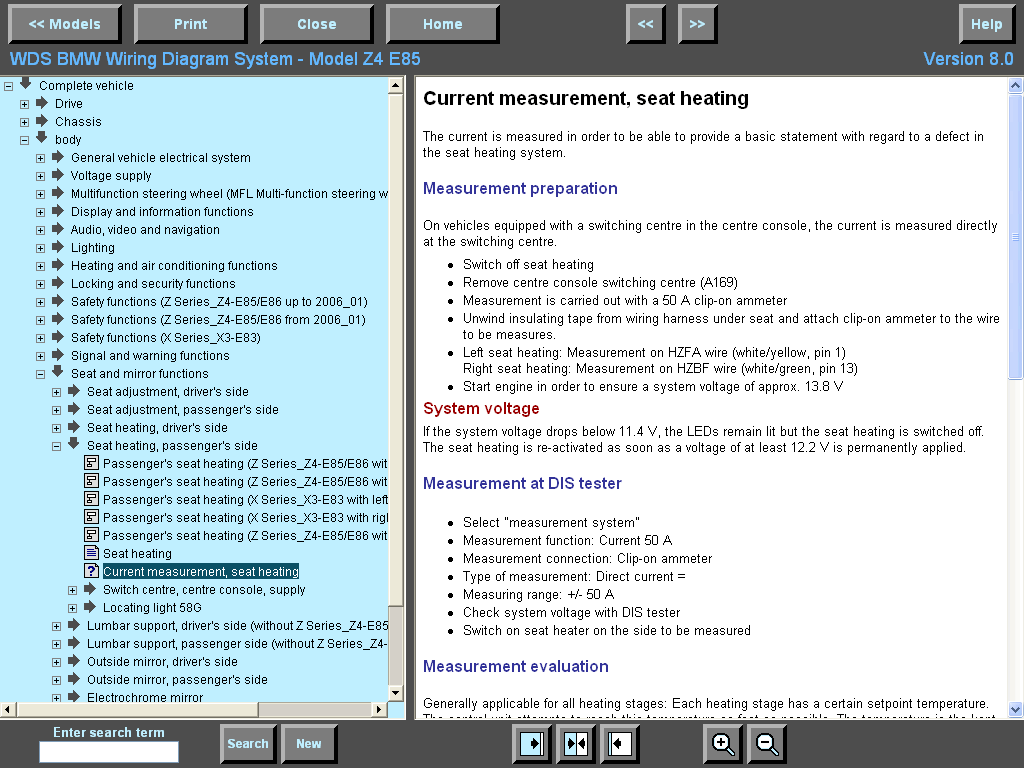The image size is (1024, 768).
Task: Expand Heating and air conditioning functions node
Action: pos(40,266)
